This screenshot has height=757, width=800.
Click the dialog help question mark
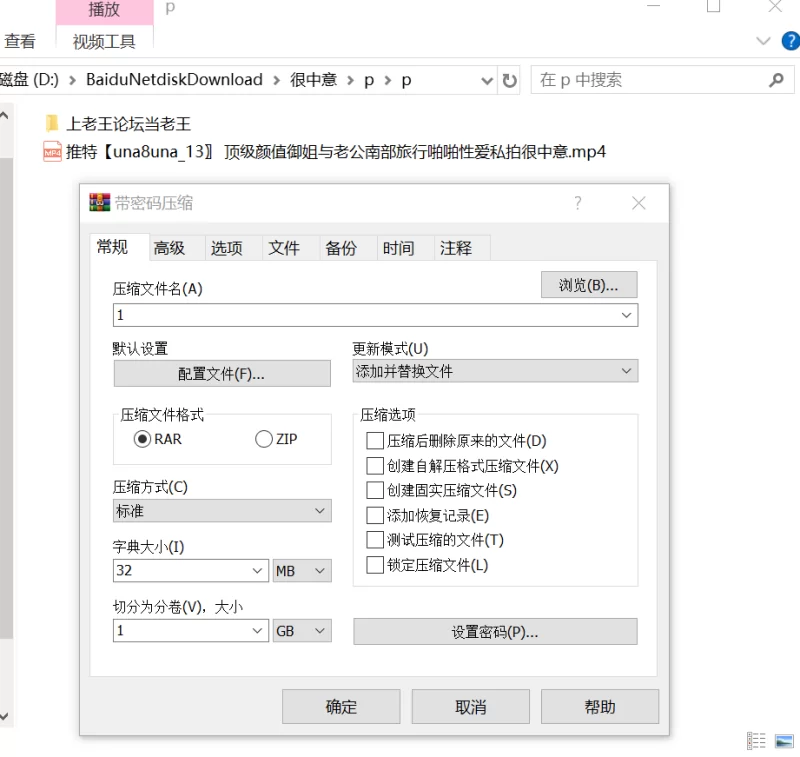click(x=578, y=203)
